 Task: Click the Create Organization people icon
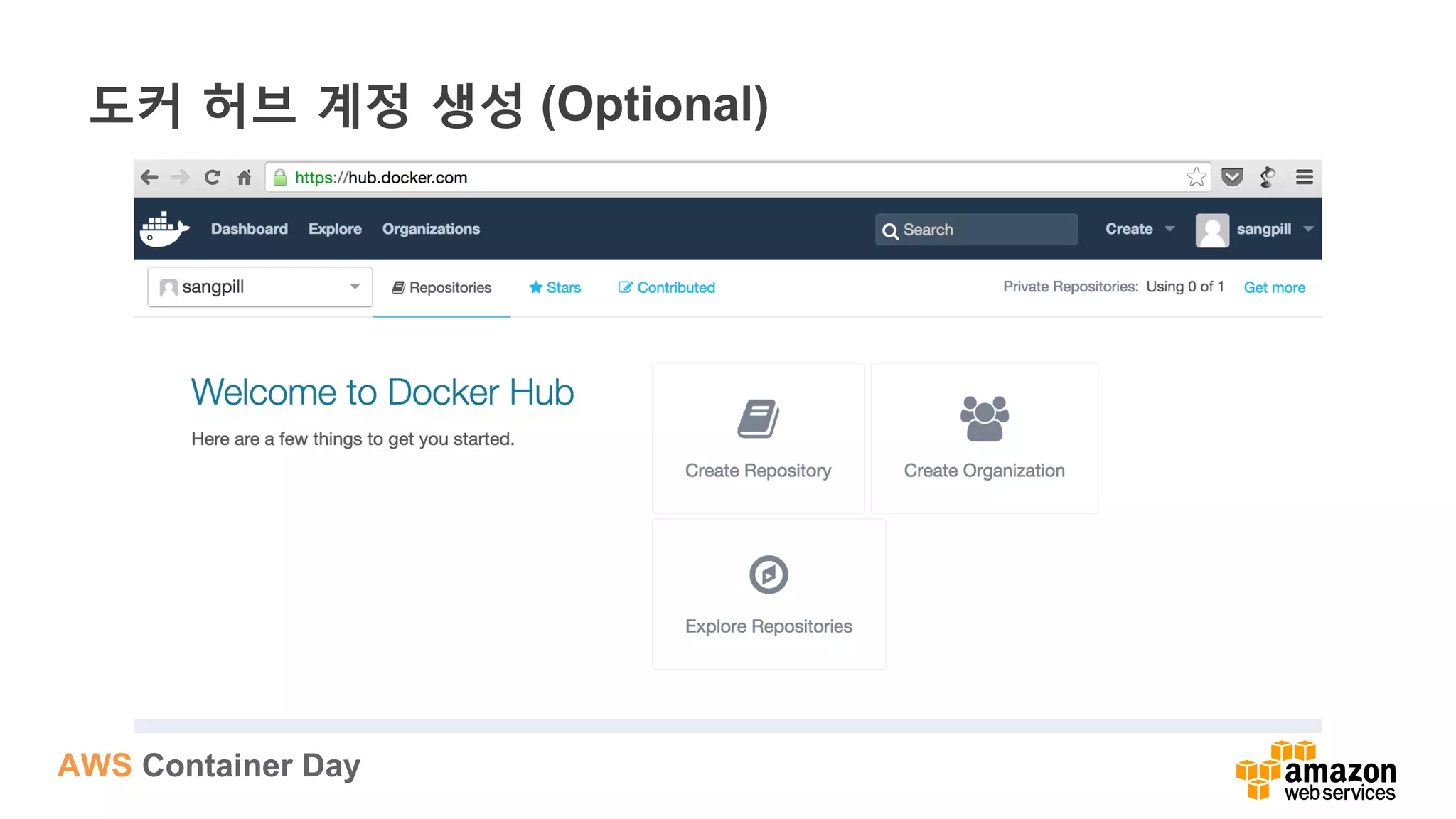pos(984,418)
